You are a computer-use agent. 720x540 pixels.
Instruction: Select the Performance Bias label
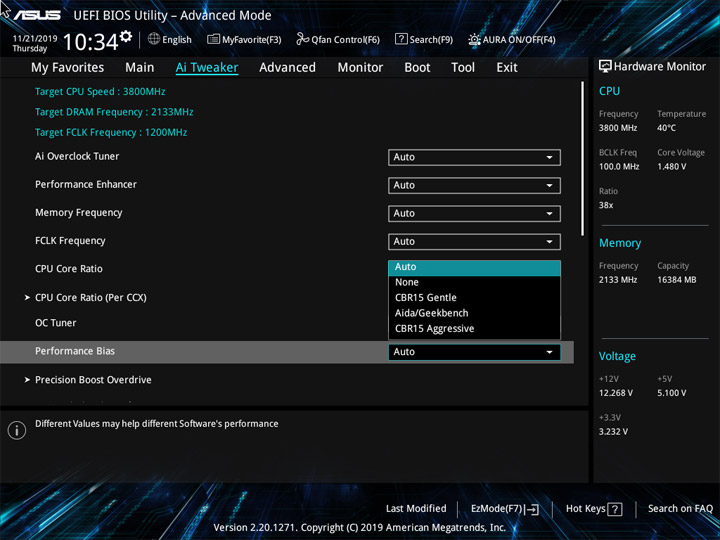(75, 351)
